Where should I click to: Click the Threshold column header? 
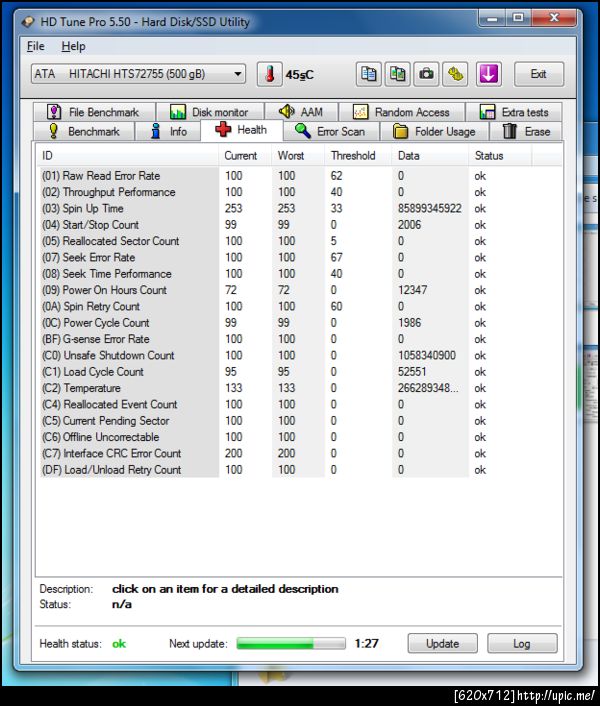tap(358, 156)
